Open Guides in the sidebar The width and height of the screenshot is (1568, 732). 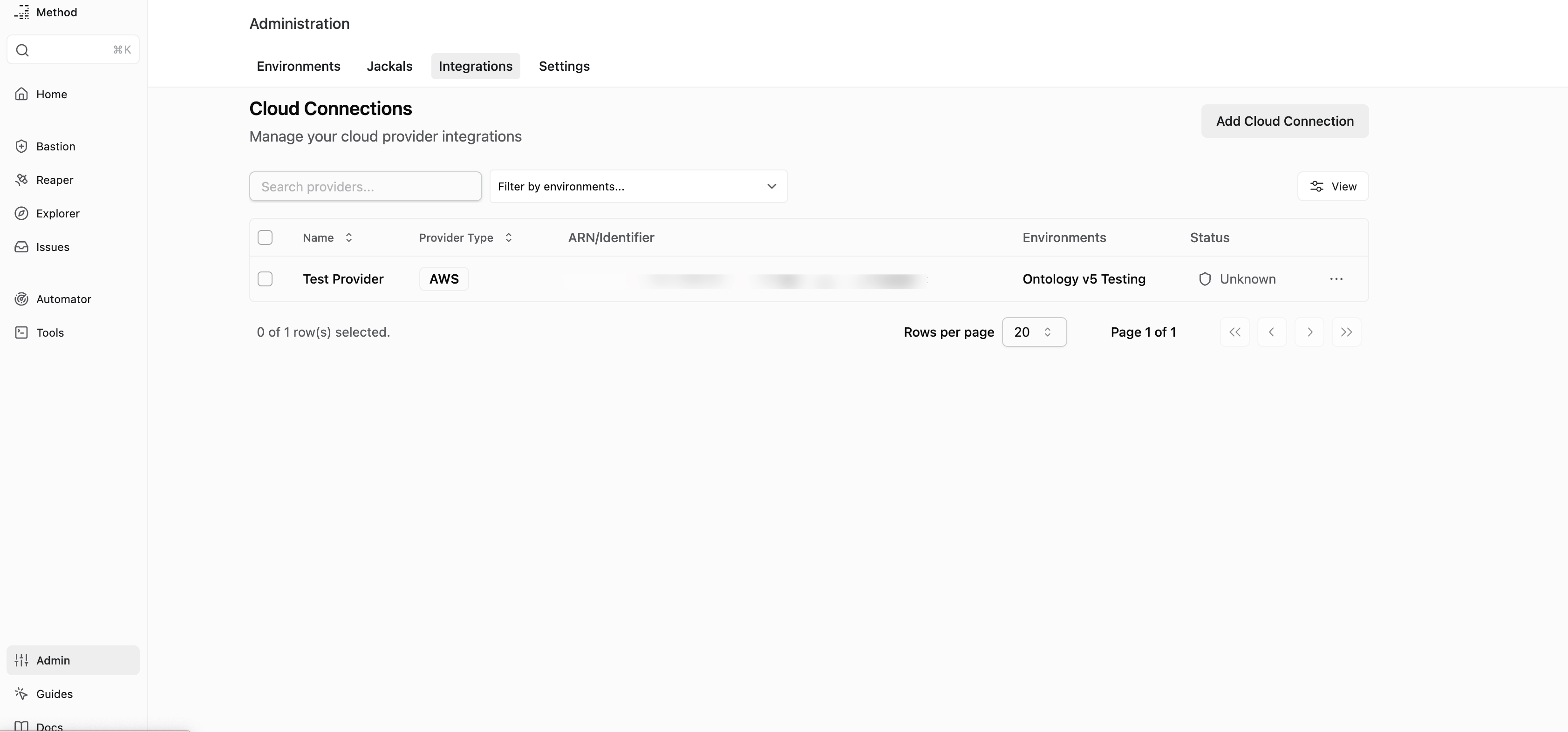coord(54,694)
